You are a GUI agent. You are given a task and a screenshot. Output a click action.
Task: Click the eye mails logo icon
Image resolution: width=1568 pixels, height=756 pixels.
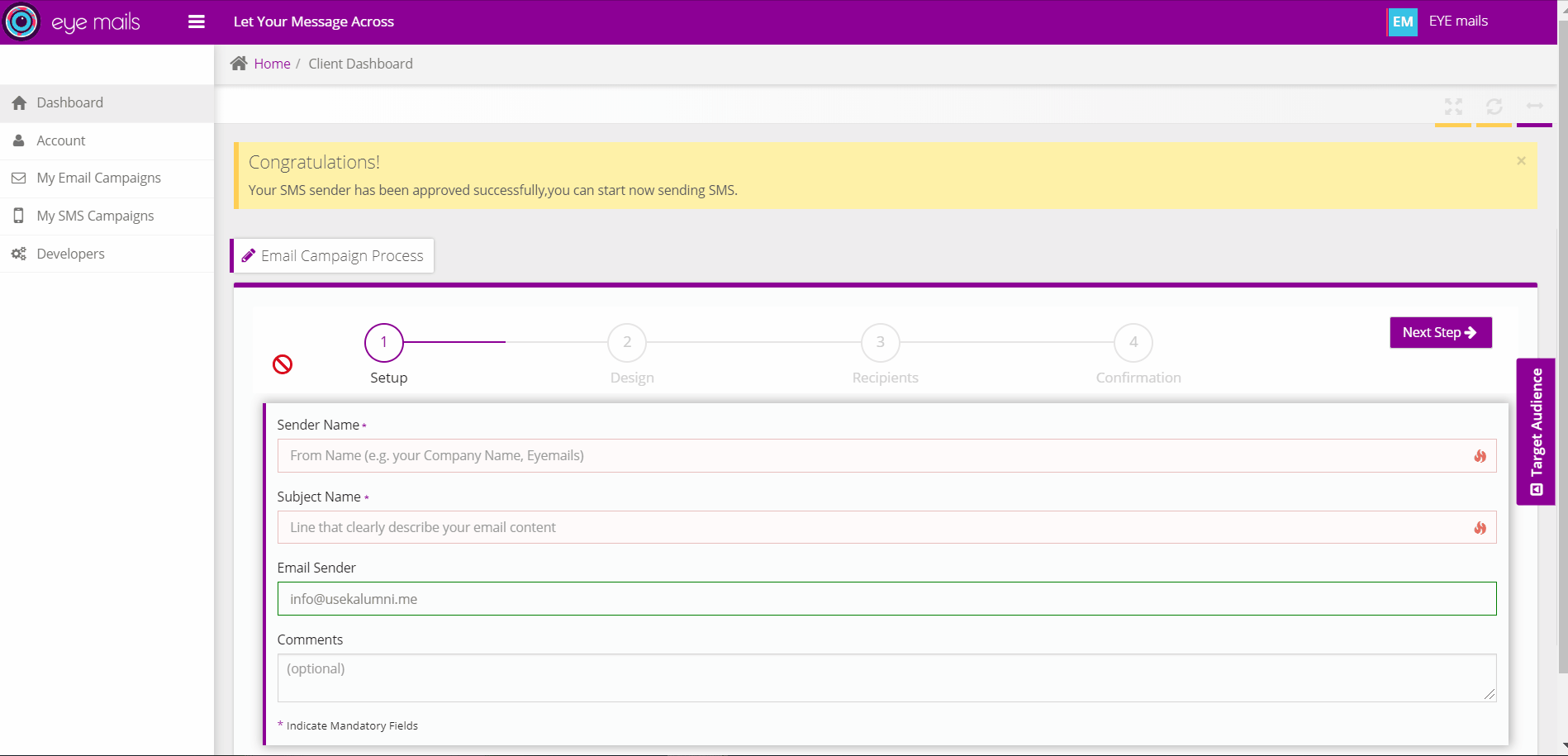point(21,21)
